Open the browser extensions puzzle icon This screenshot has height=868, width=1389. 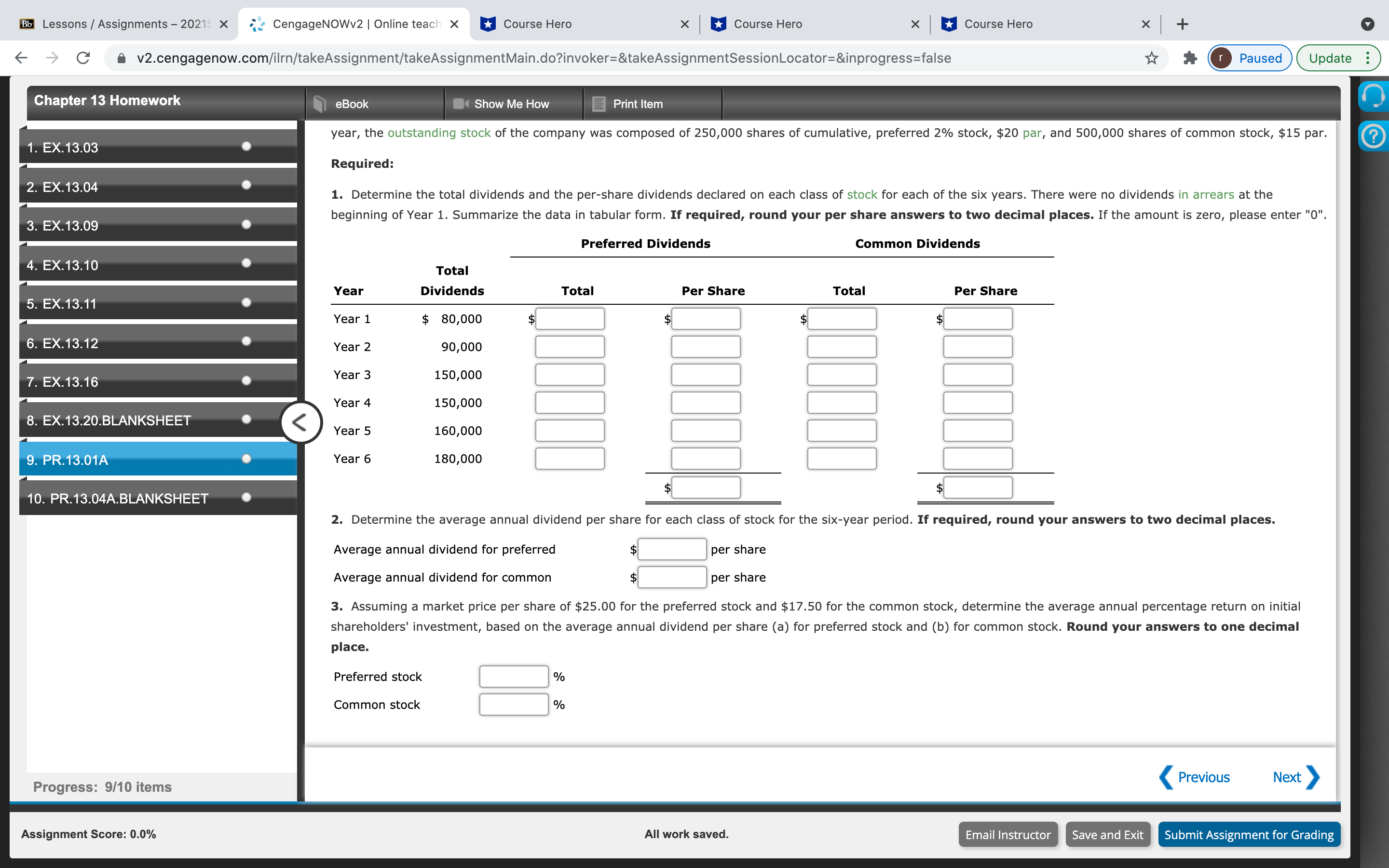[x=1190, y=58]
